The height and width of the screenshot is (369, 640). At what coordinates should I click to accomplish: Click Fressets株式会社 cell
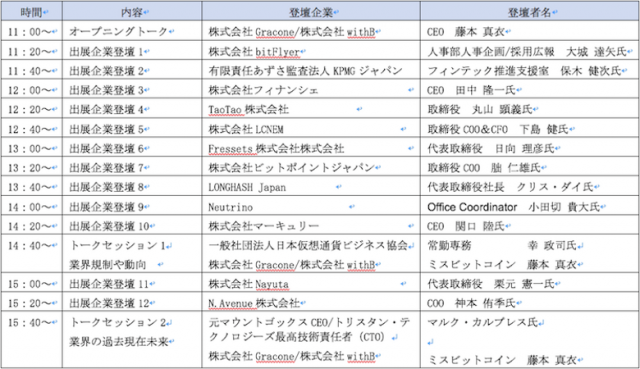311,148
